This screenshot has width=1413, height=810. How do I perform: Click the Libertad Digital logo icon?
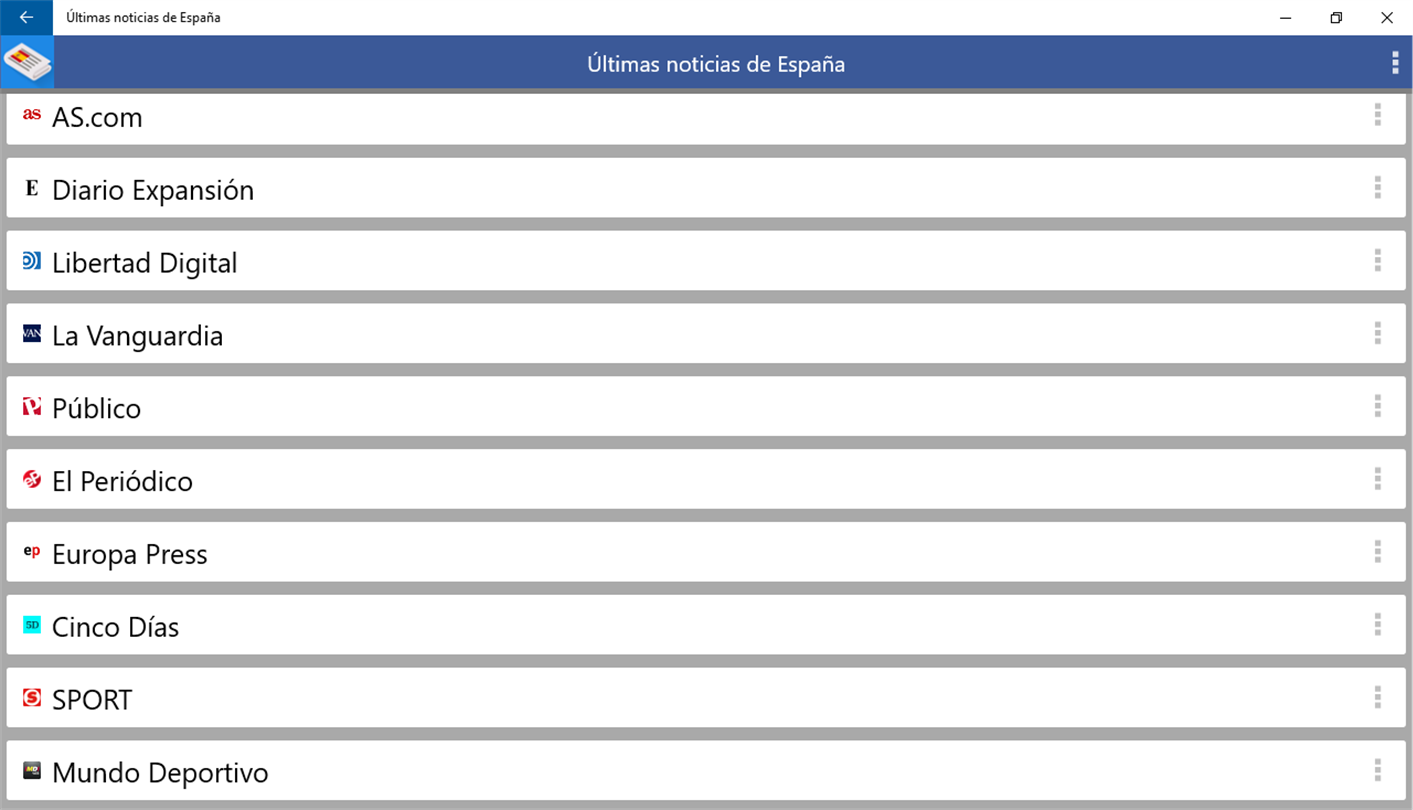point(32,261)
